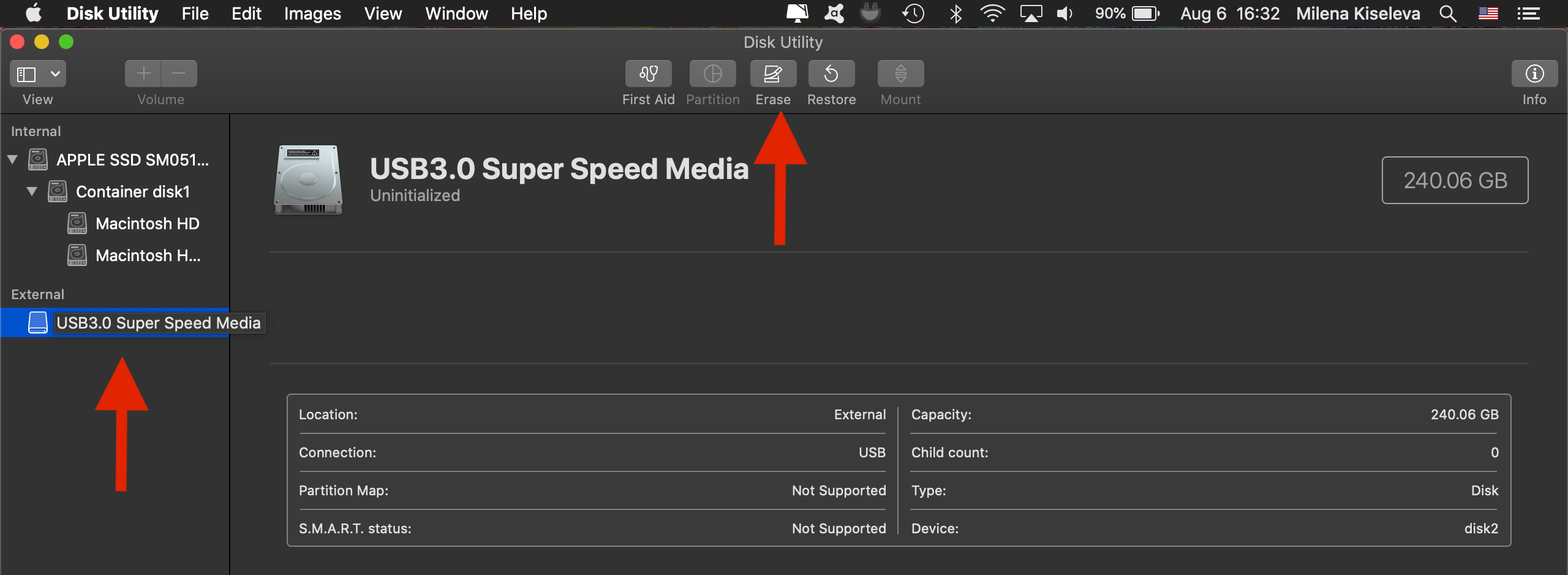Open the Help menu

coord(529,13)
